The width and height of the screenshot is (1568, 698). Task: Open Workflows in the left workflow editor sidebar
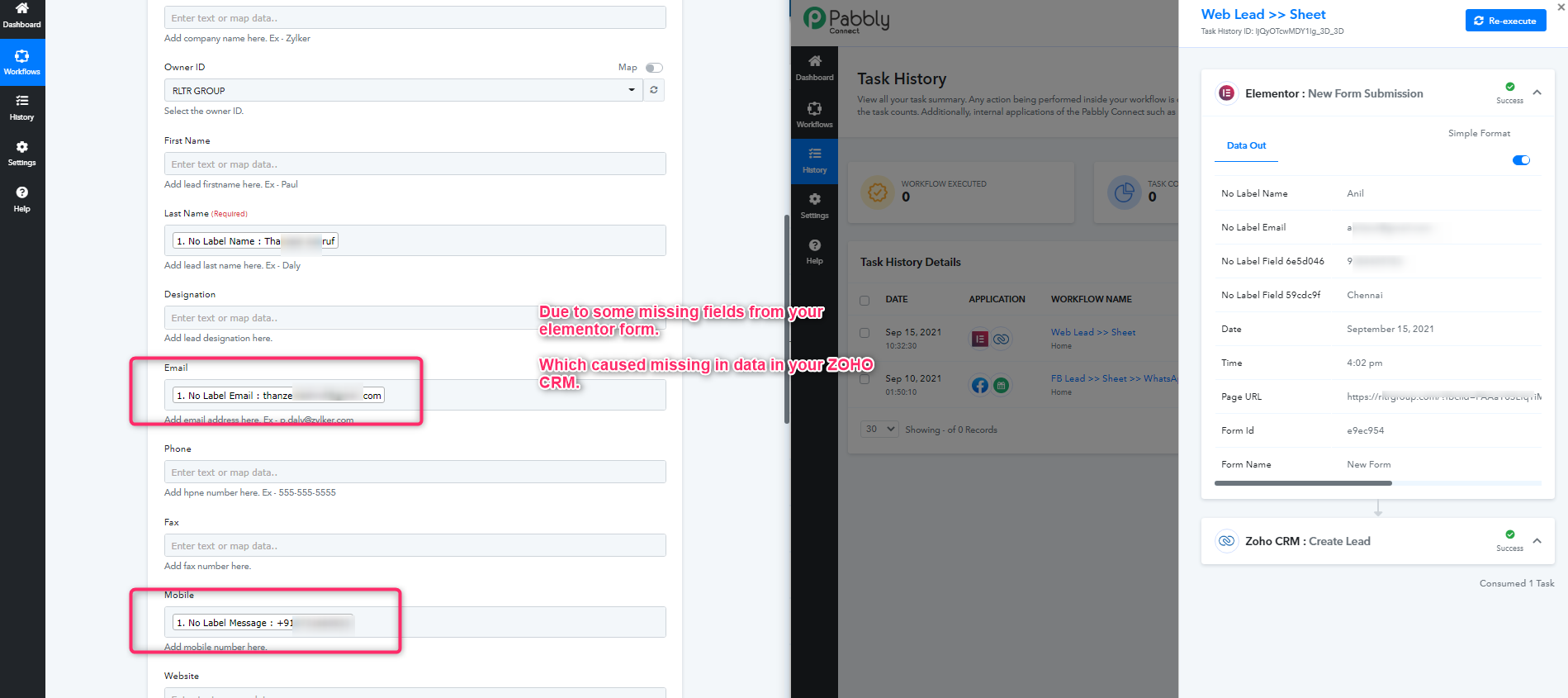pos(22,62)
